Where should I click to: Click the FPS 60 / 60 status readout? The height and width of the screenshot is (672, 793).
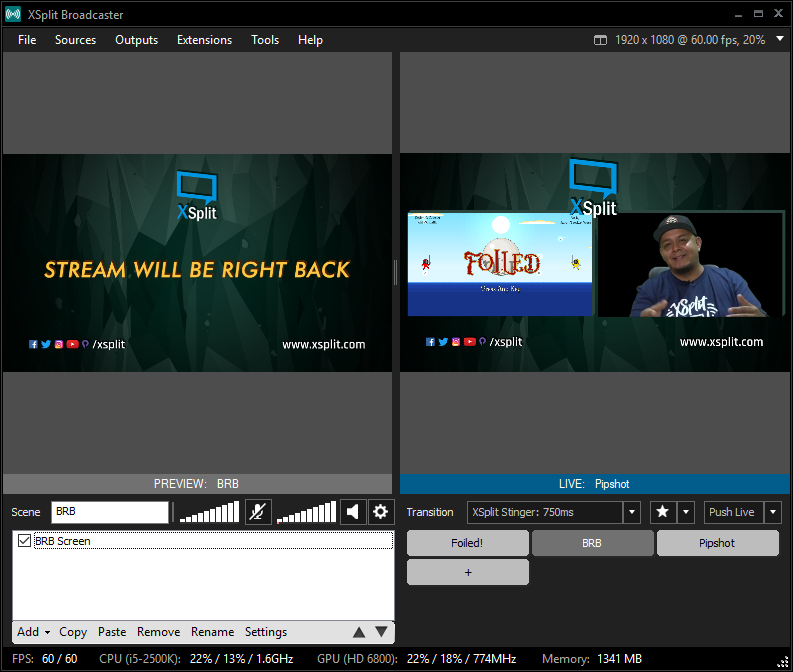45,659
